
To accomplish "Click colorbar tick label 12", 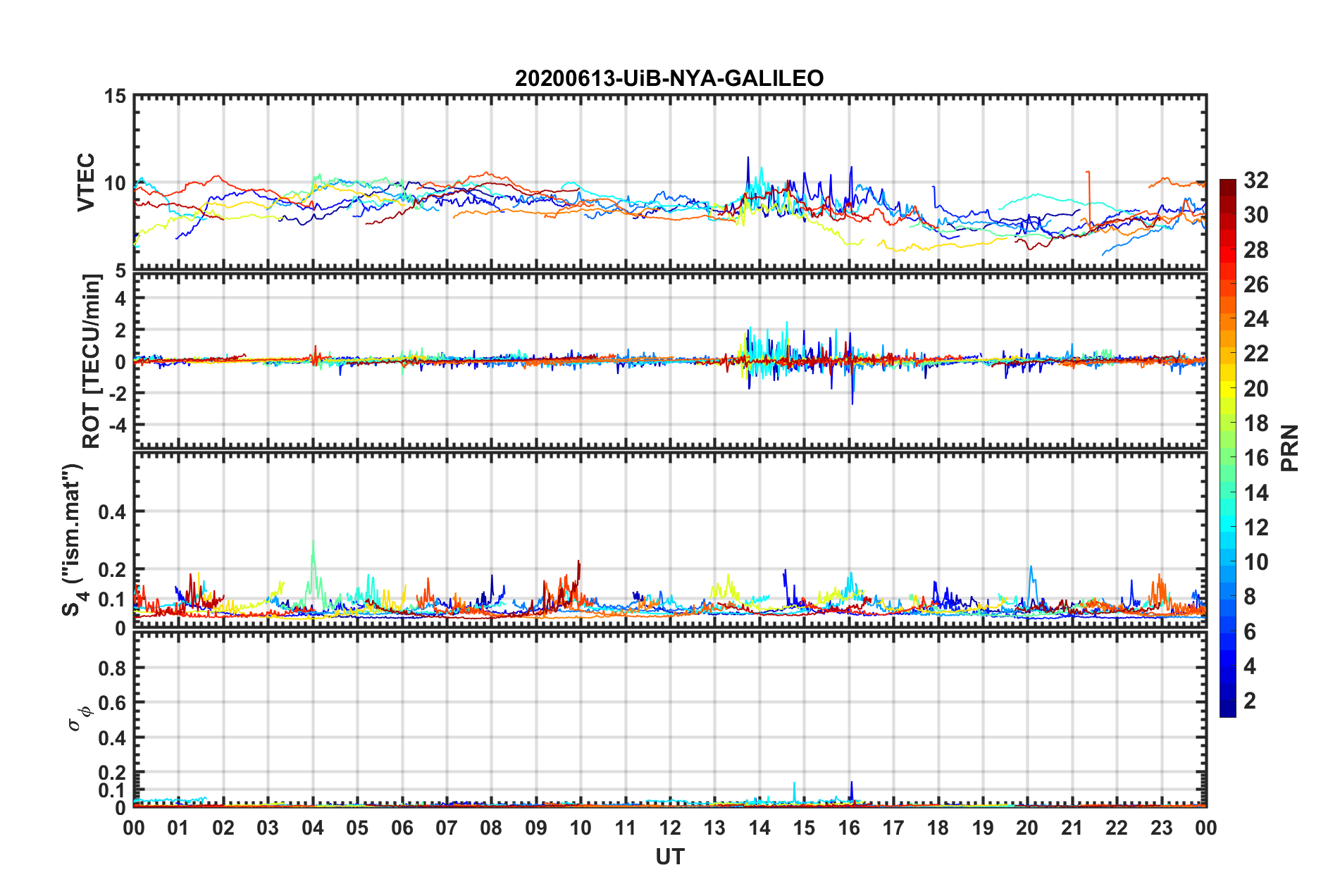I will 1255,528.
